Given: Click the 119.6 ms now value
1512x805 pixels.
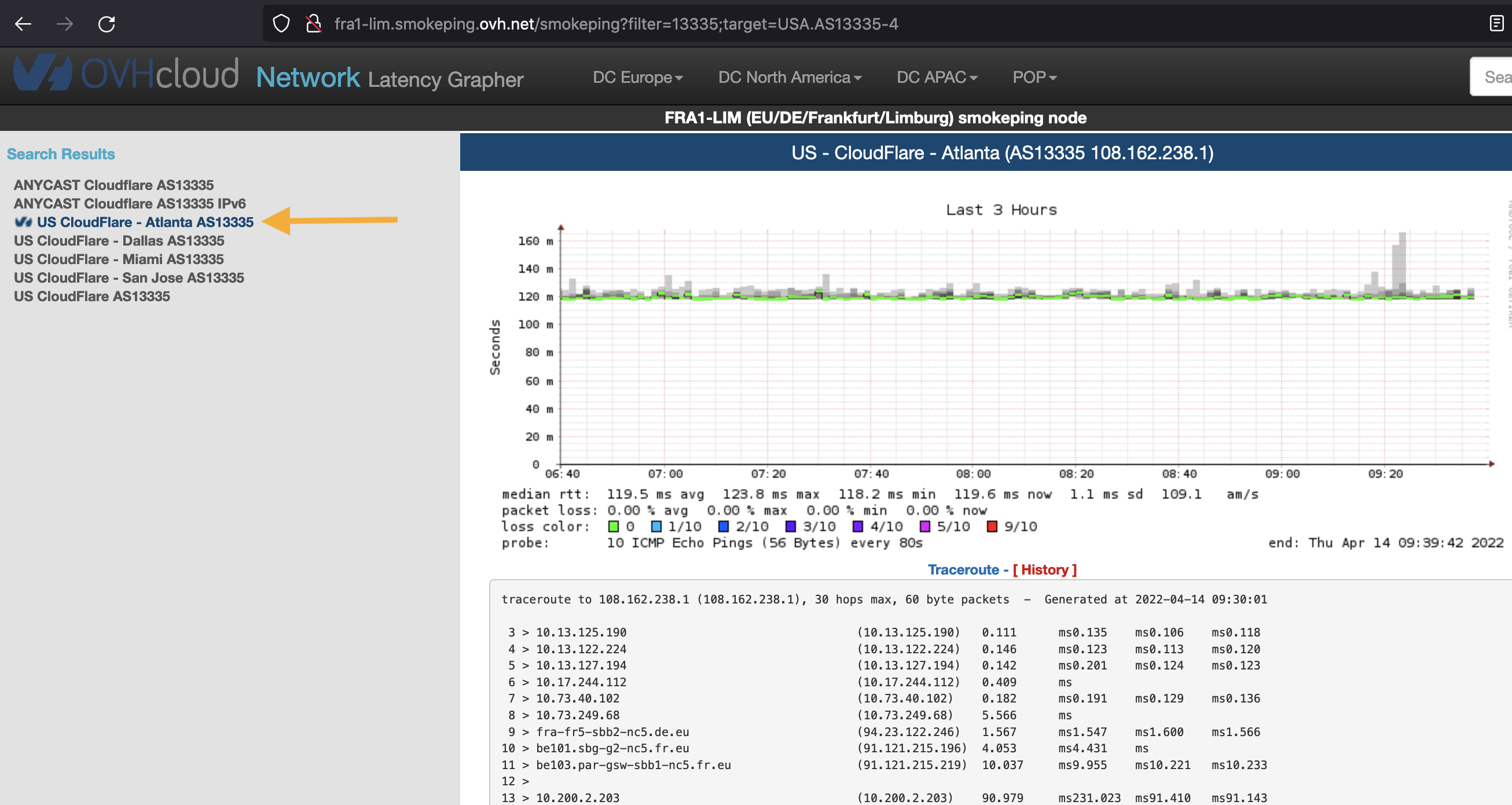Looking at the screenshot, I should pos(1003,495).
